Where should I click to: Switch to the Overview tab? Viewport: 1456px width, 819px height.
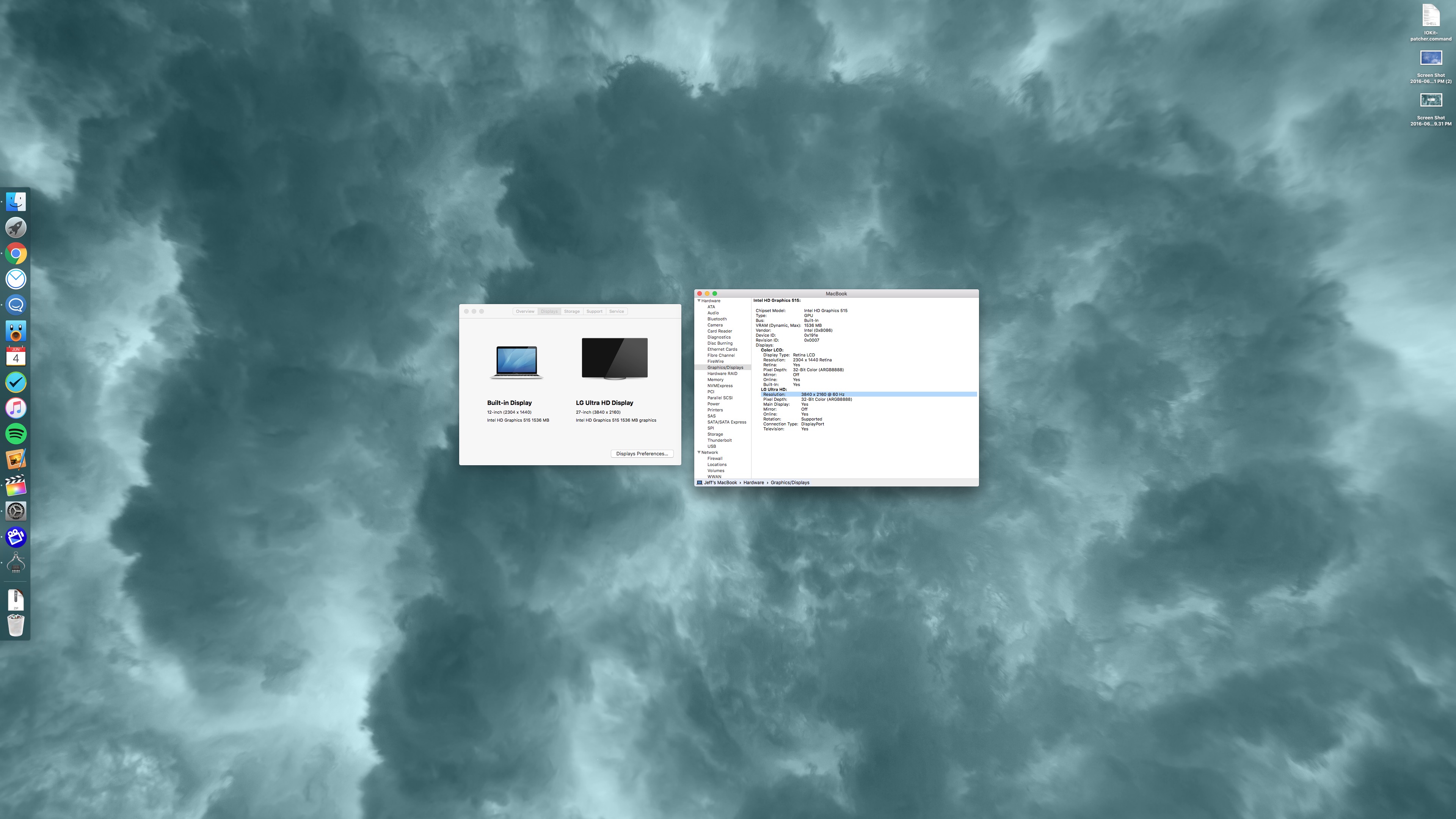point(525,311)
